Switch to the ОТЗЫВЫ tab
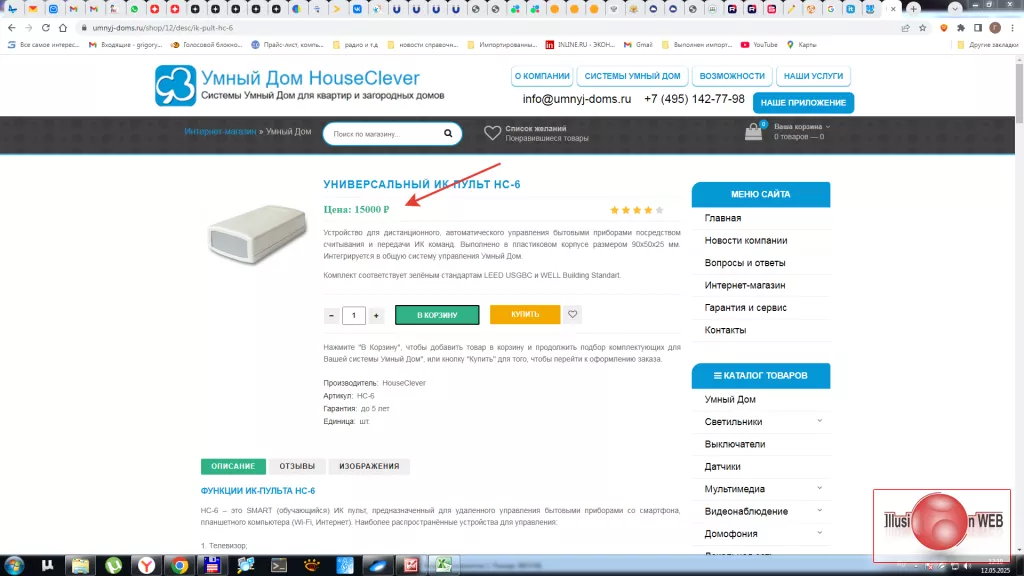Image resolution: width=1024 pixels, height=576 pixels. point(297,466)
